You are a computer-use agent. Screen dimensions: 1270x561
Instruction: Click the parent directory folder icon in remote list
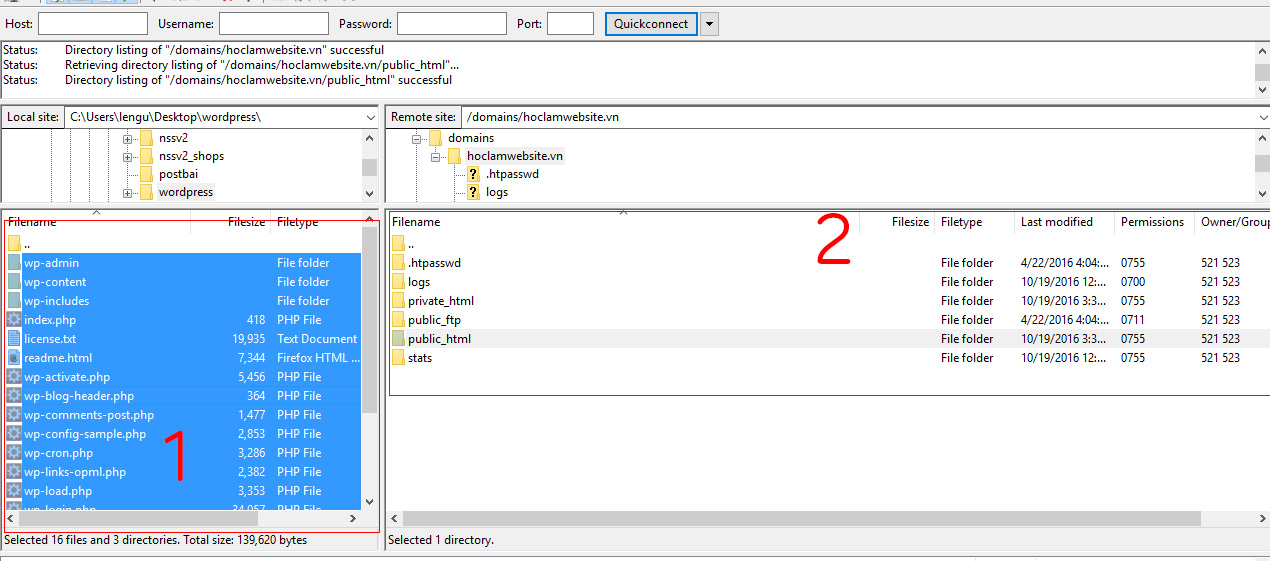[x=398, y=244]
